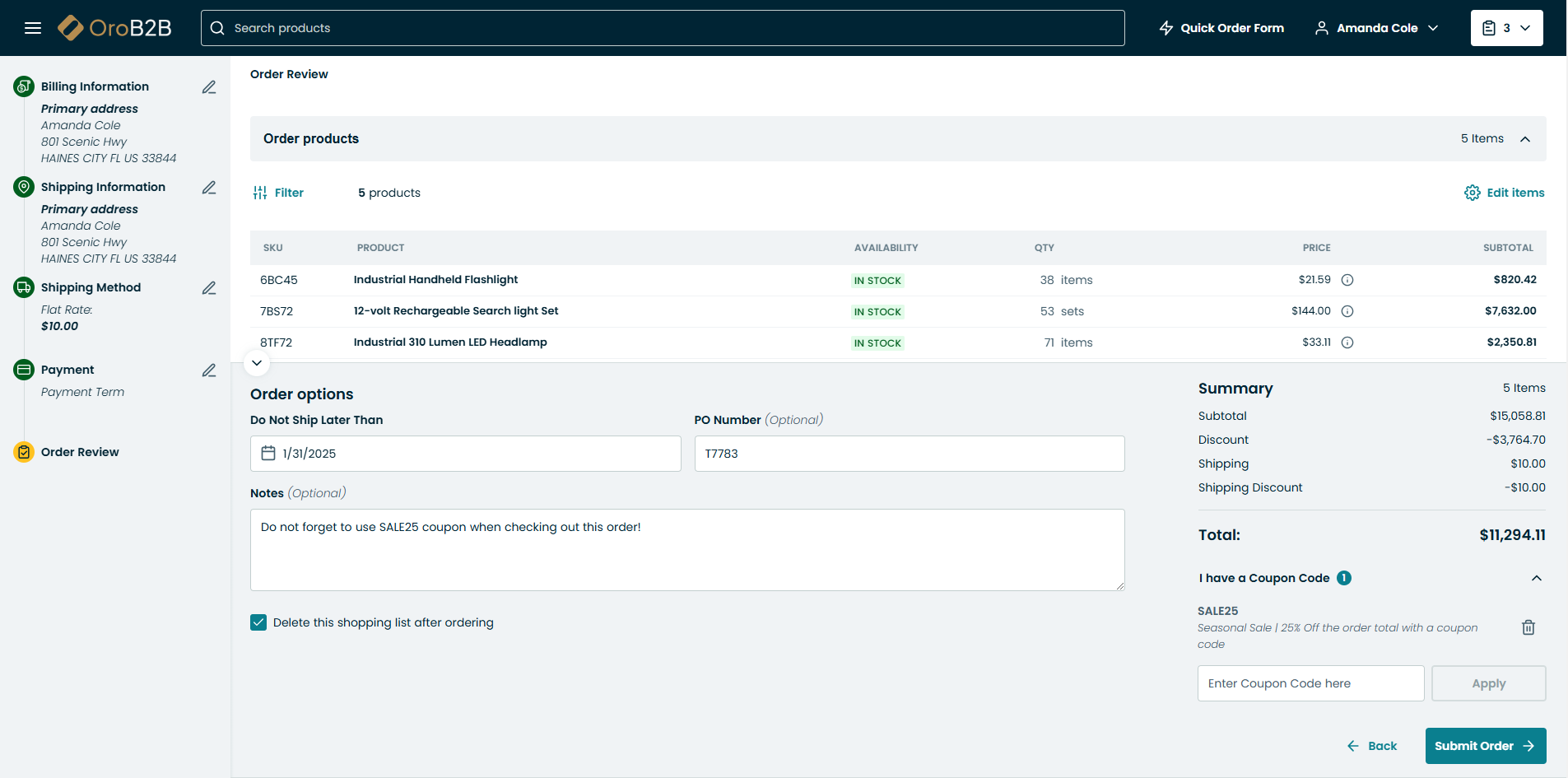Click the Enter Coupon Code field
This screenshot has height=778, width=1568.
(x=1310, y=683)
